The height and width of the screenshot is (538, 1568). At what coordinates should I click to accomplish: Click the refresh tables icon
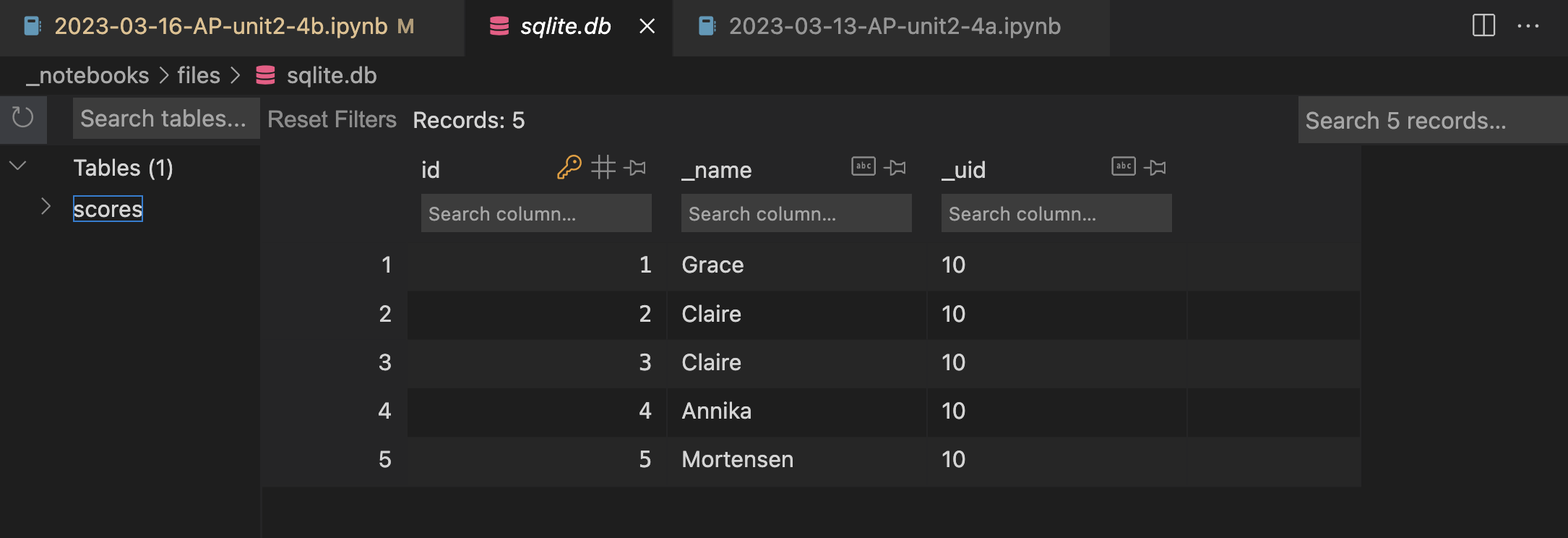click(x=23, y=118)
